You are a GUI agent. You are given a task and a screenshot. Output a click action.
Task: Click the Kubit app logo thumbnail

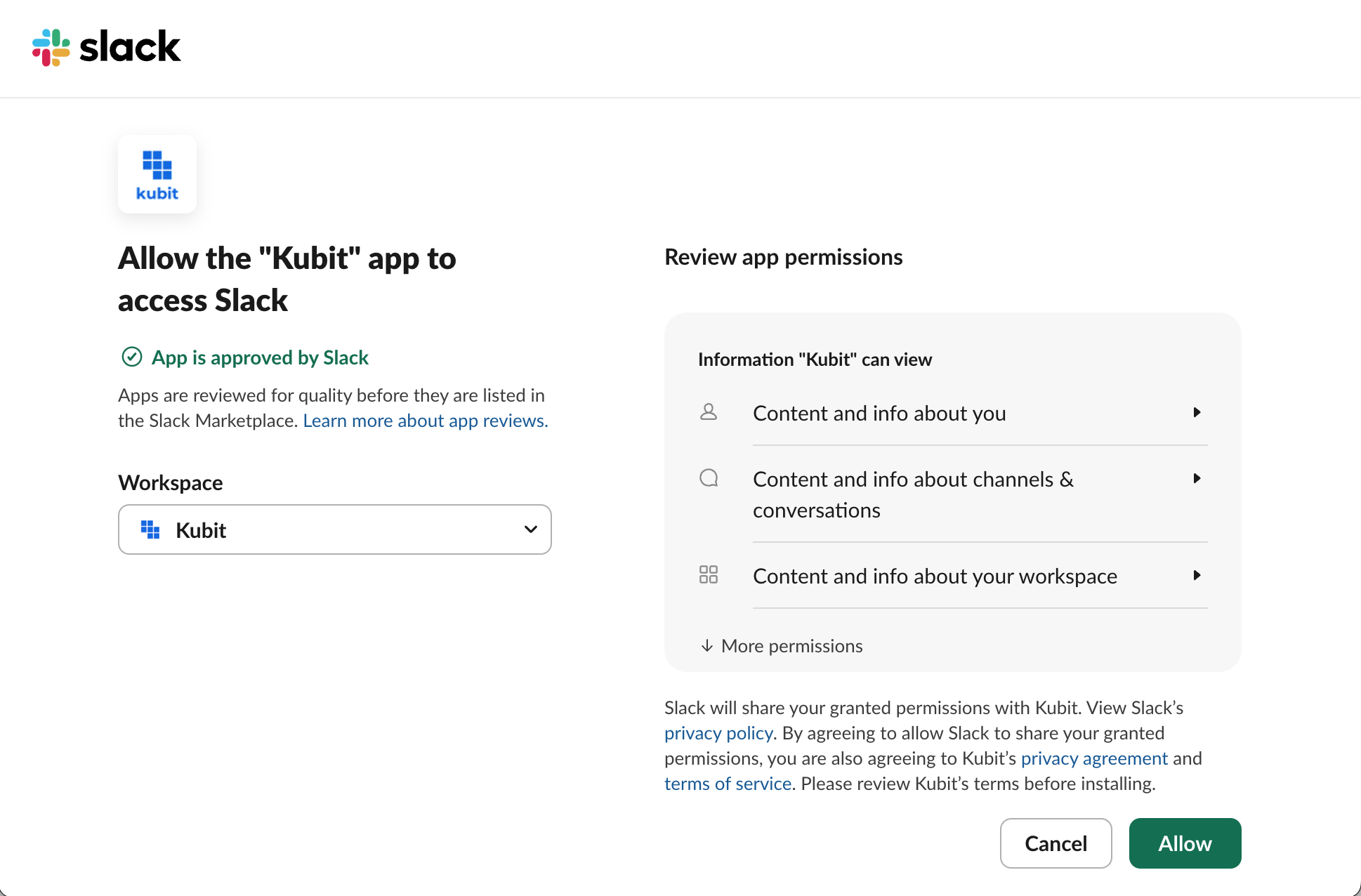157,174
